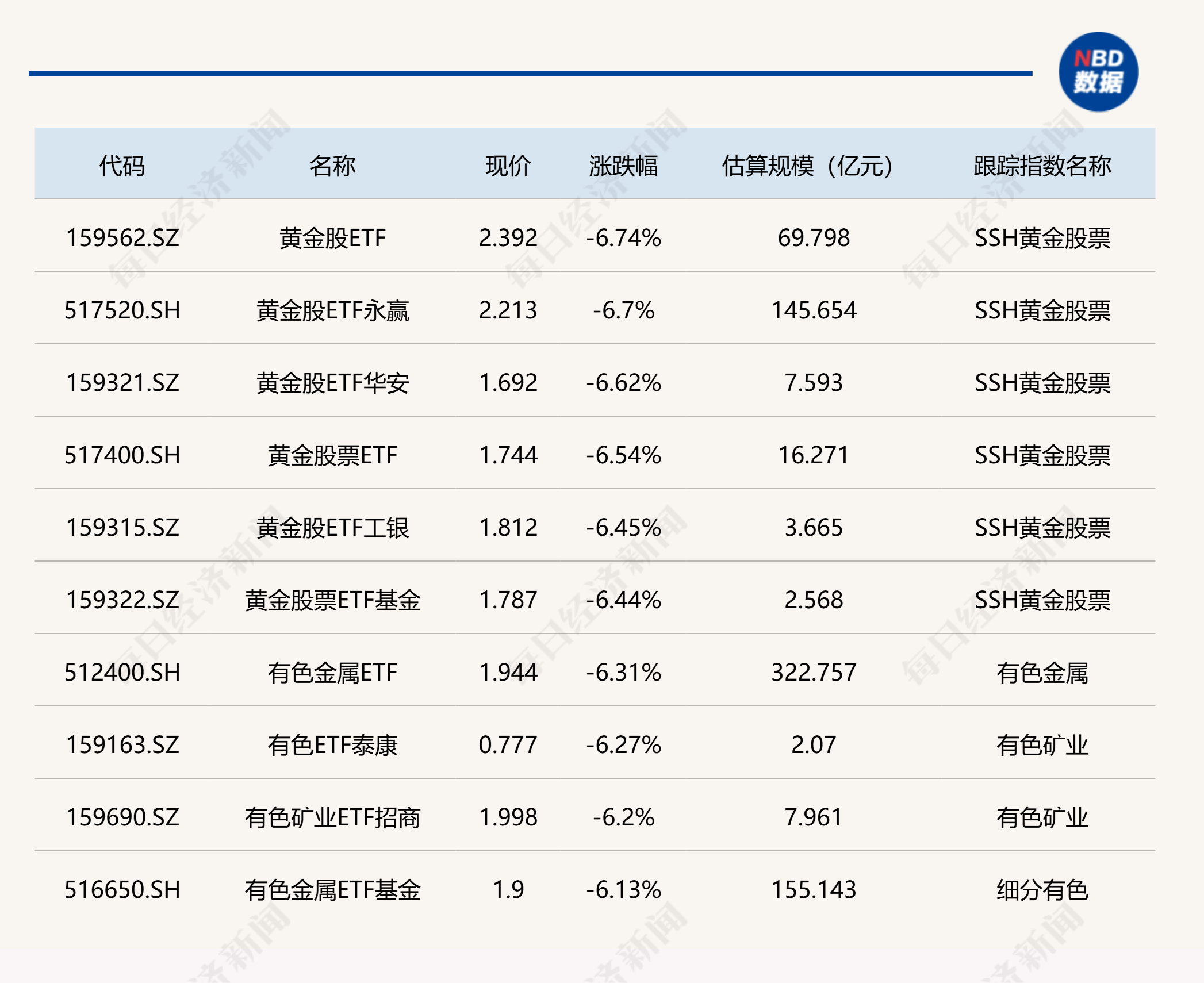Click the 现价 column header
Screen dimensions: 1204x983
(x=508, y=166)
